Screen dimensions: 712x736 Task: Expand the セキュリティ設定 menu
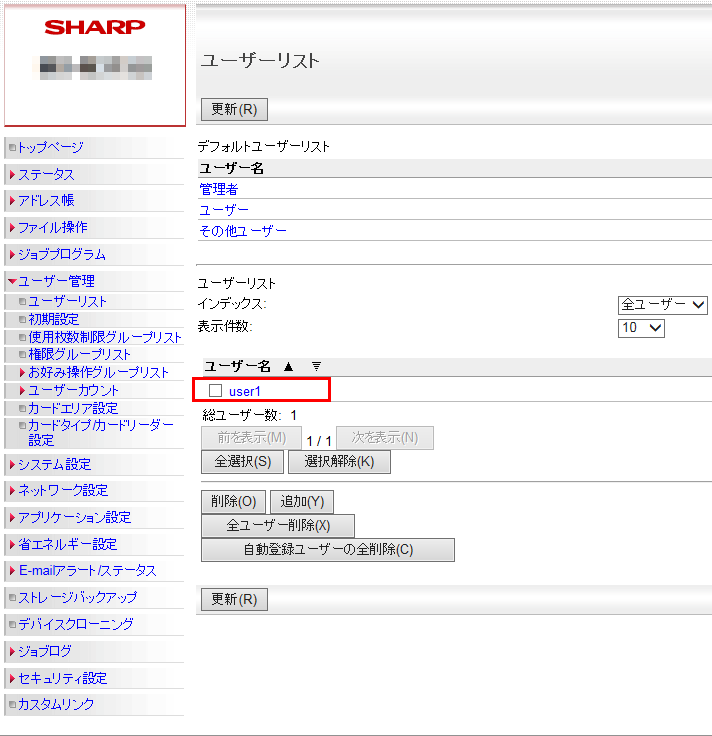coord(62,678)
